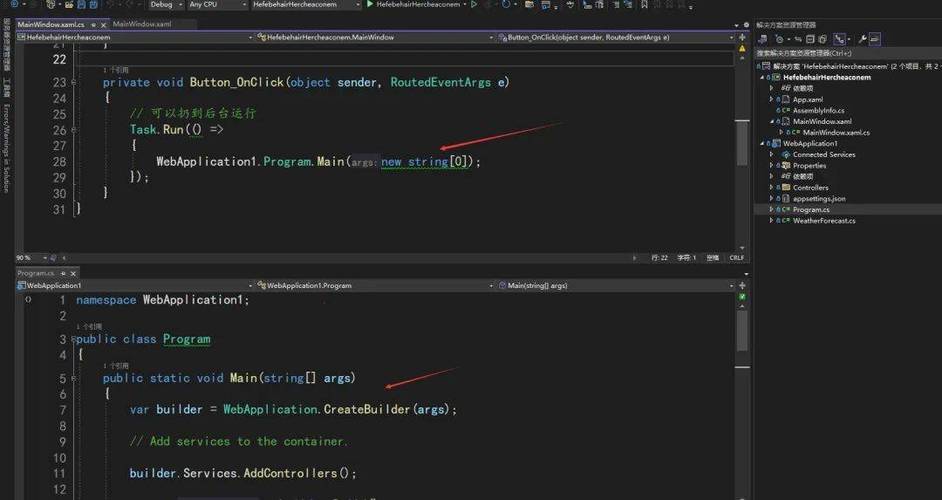Click the Preview Selected Items icon in Solution Explorer

tap(875, 39)
